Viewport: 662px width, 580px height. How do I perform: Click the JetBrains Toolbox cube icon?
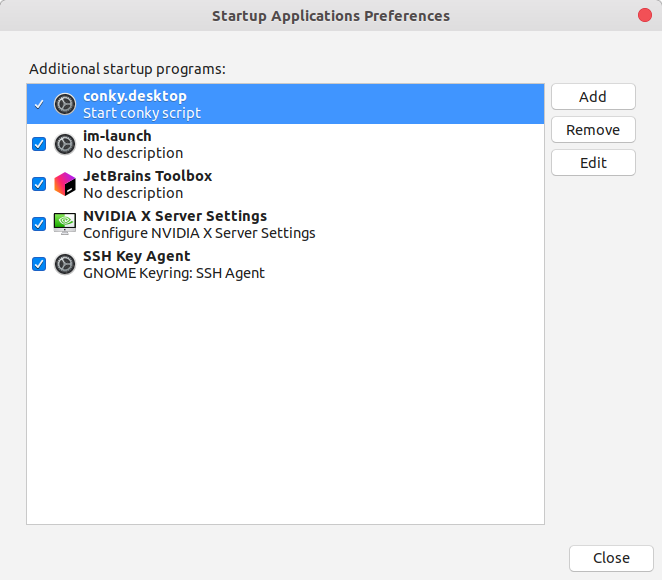[65, 184]
